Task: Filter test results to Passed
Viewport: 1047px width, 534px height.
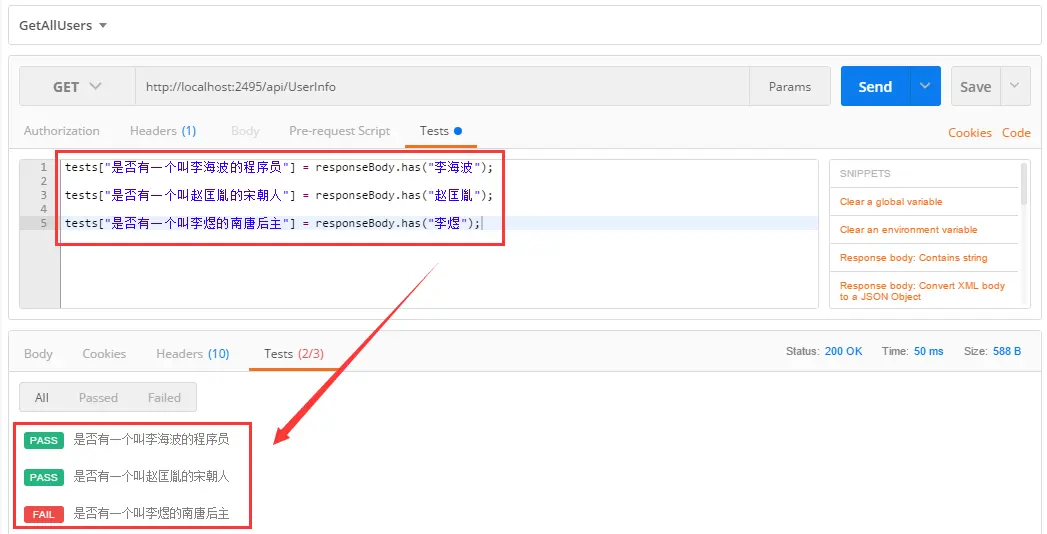Action: (x=98, y=398)
